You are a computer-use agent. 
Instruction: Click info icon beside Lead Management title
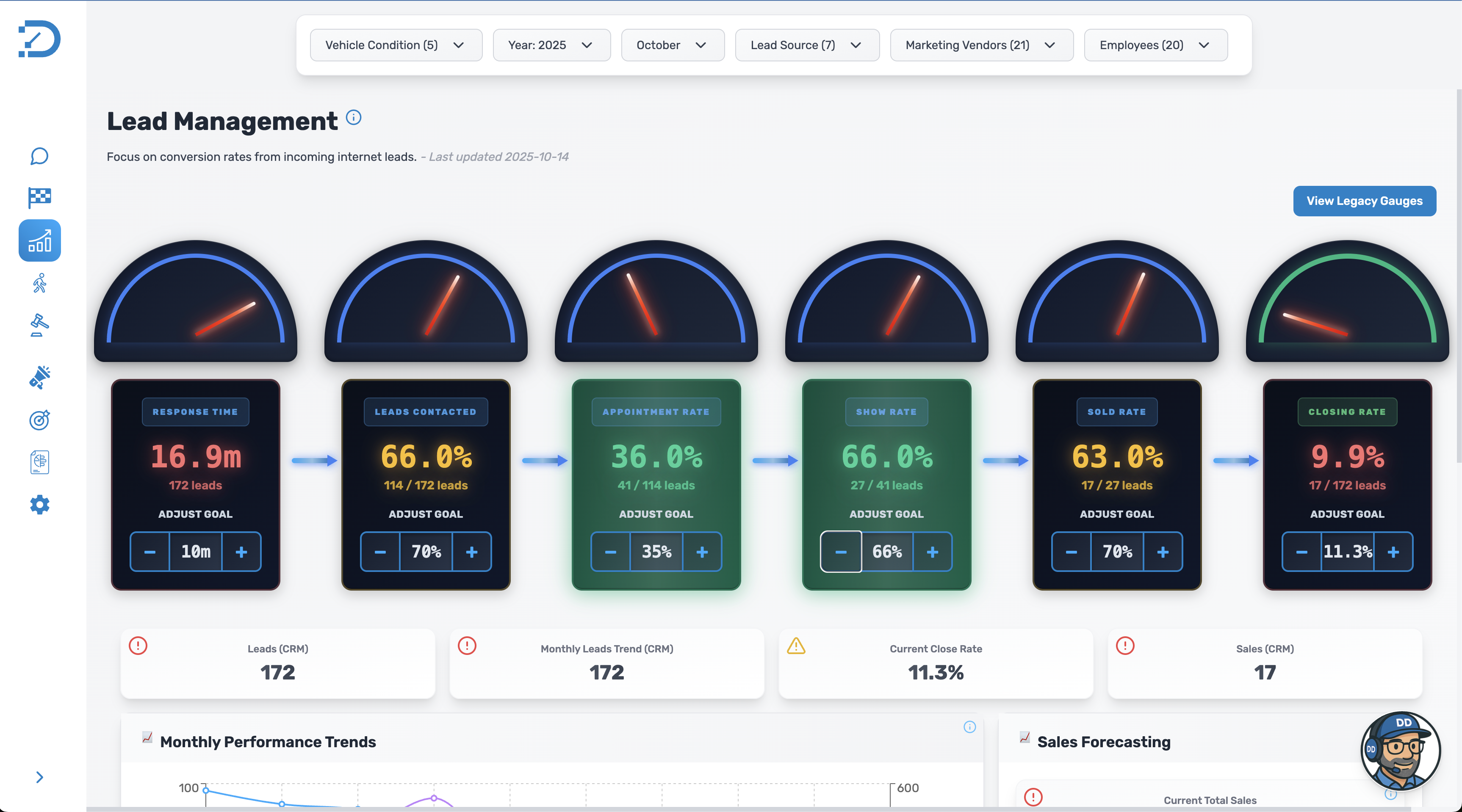(353, 117)
